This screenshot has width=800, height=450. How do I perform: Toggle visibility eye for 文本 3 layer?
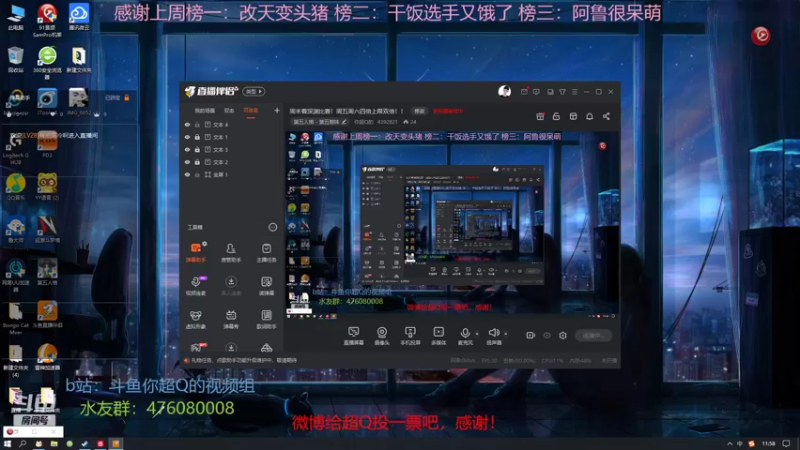coord(187,149)
